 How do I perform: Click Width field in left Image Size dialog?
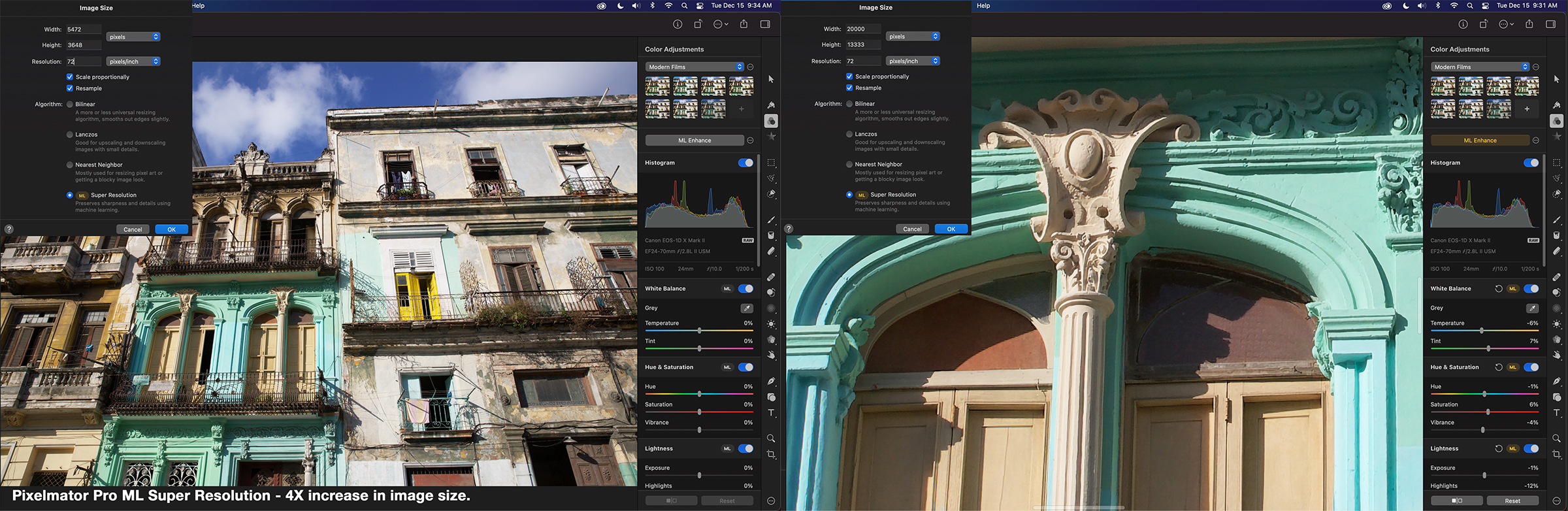point(83,29)
